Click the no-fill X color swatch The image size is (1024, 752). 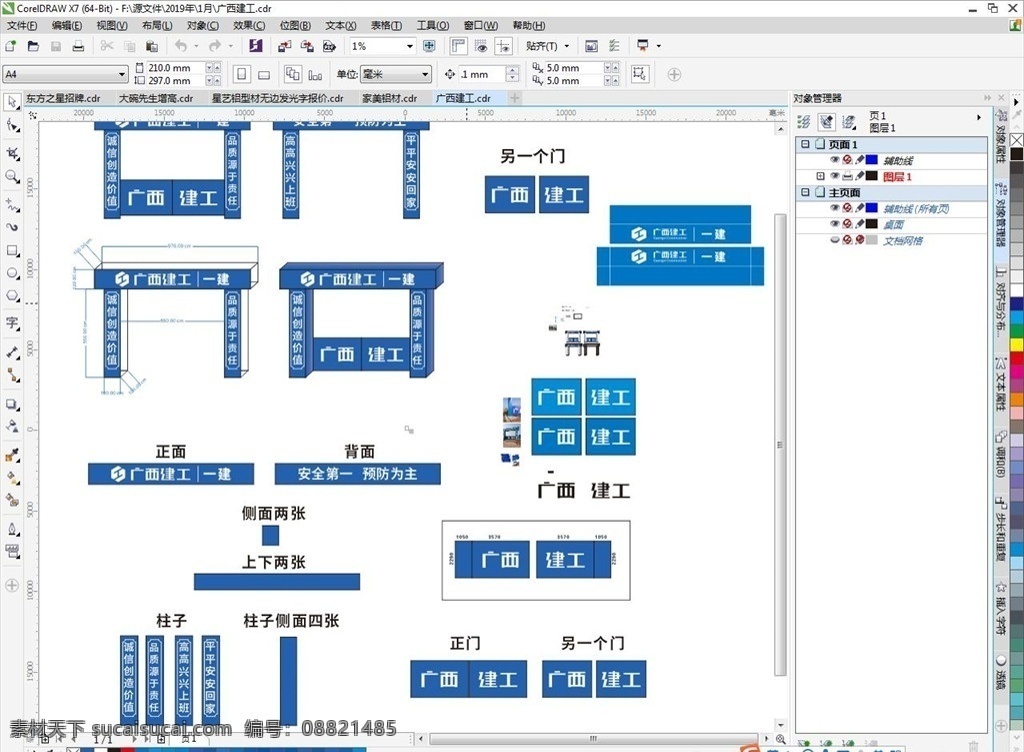(1017, 140)
